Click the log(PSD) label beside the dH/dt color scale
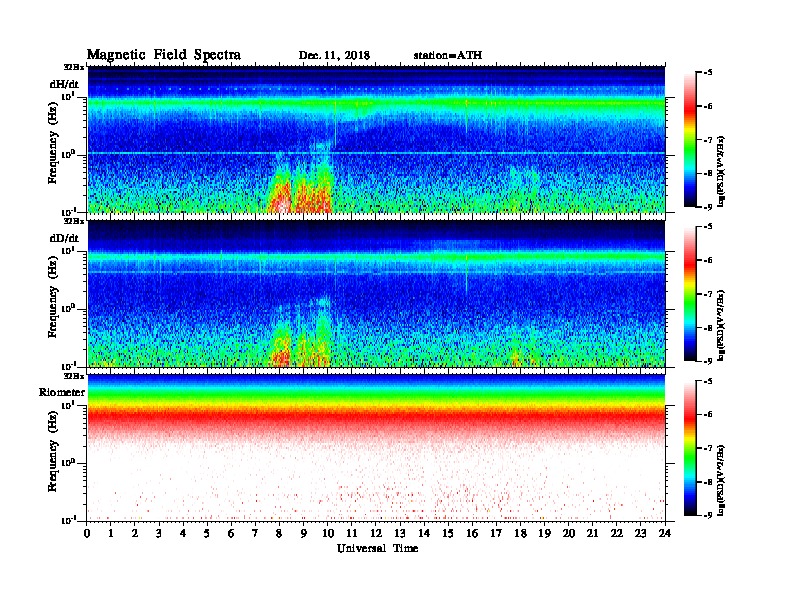Screen dimensions: 792x612 click(721, 171)
